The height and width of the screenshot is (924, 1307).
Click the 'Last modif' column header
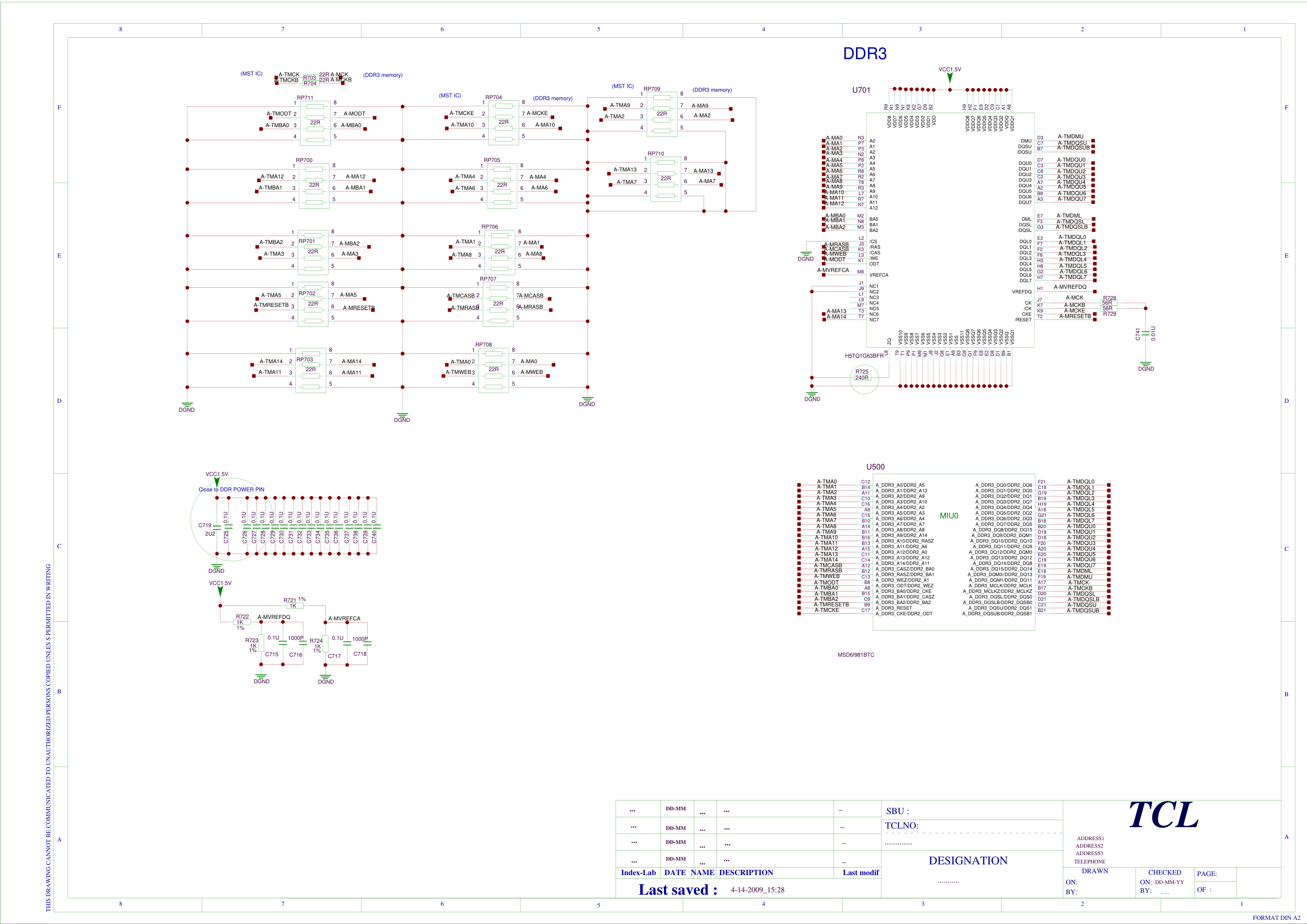[x=861, y=873]
